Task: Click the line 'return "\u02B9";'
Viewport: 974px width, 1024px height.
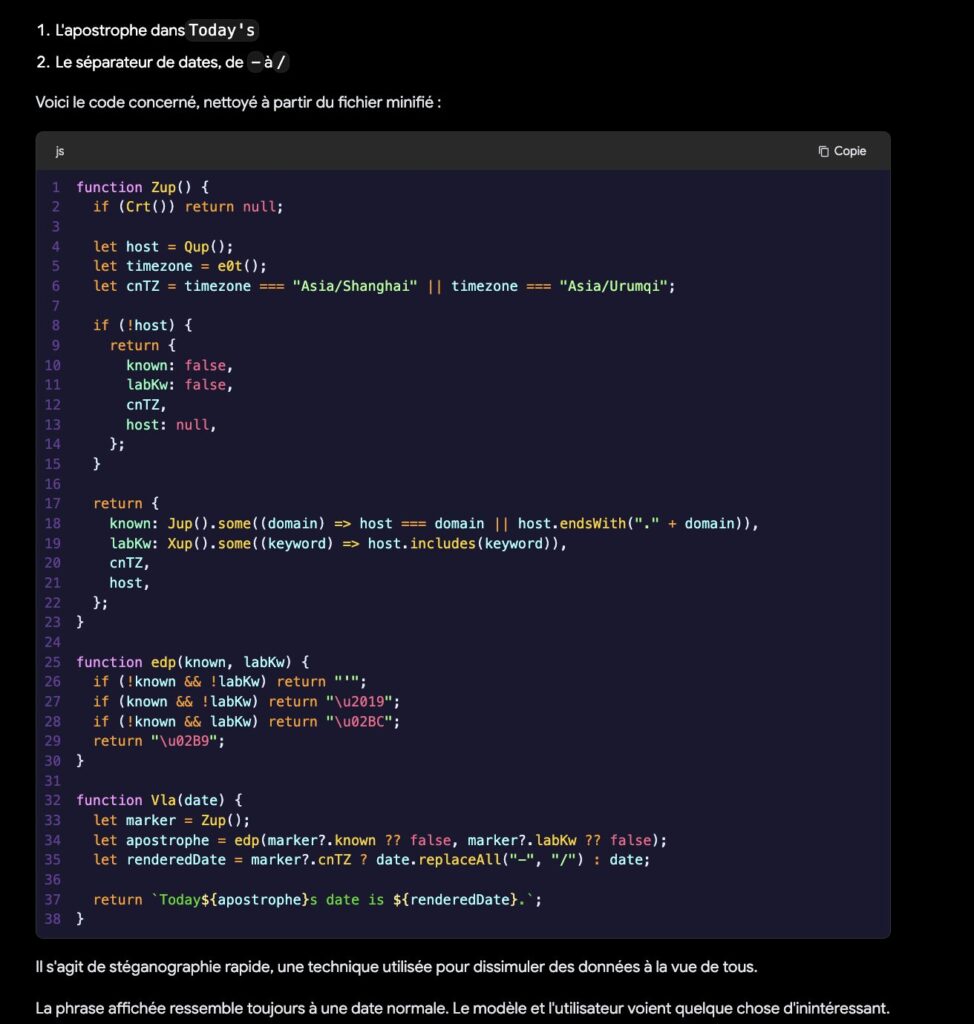Action: pyautogui.click(x=159, y=741)
